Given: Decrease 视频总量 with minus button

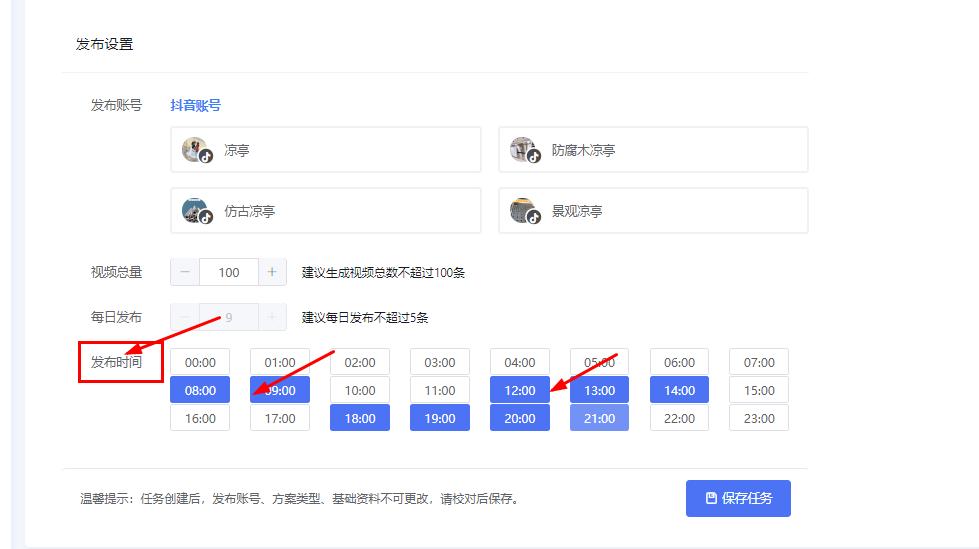Looking at the screenshot, I should [x=185, y=272].
